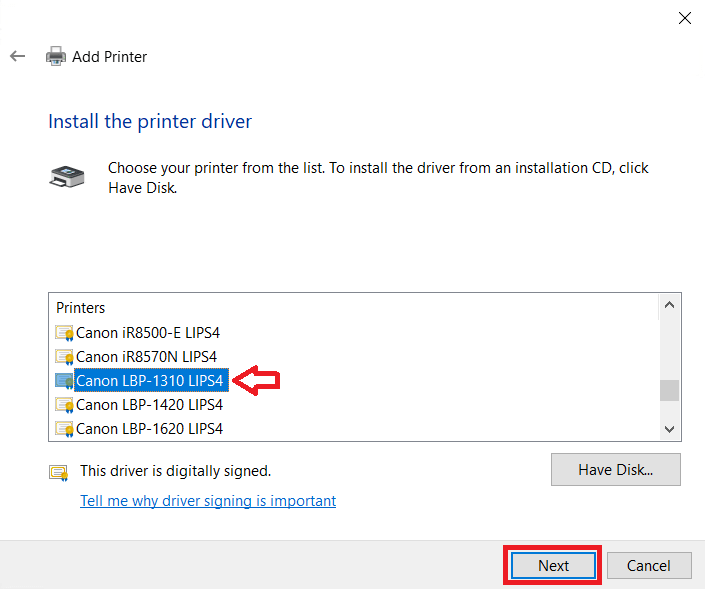This screenshot has width=705, height=589.
Task: Click the 'Install the printer driver' heading
Action: 150,122
